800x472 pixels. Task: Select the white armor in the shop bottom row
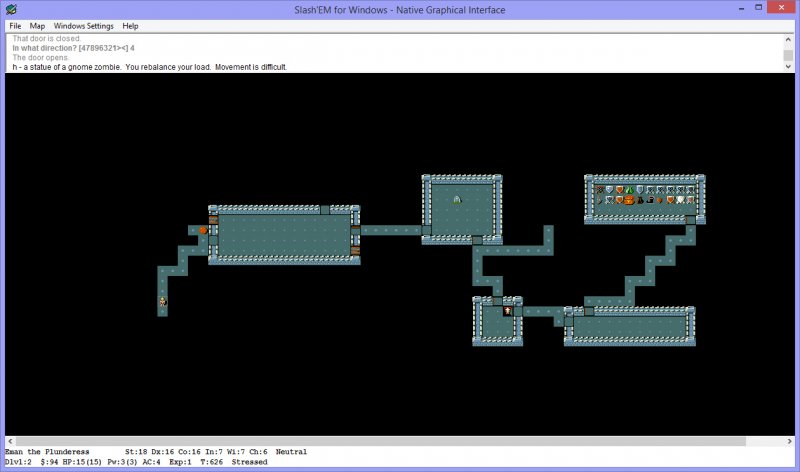(x=680, y=200)
